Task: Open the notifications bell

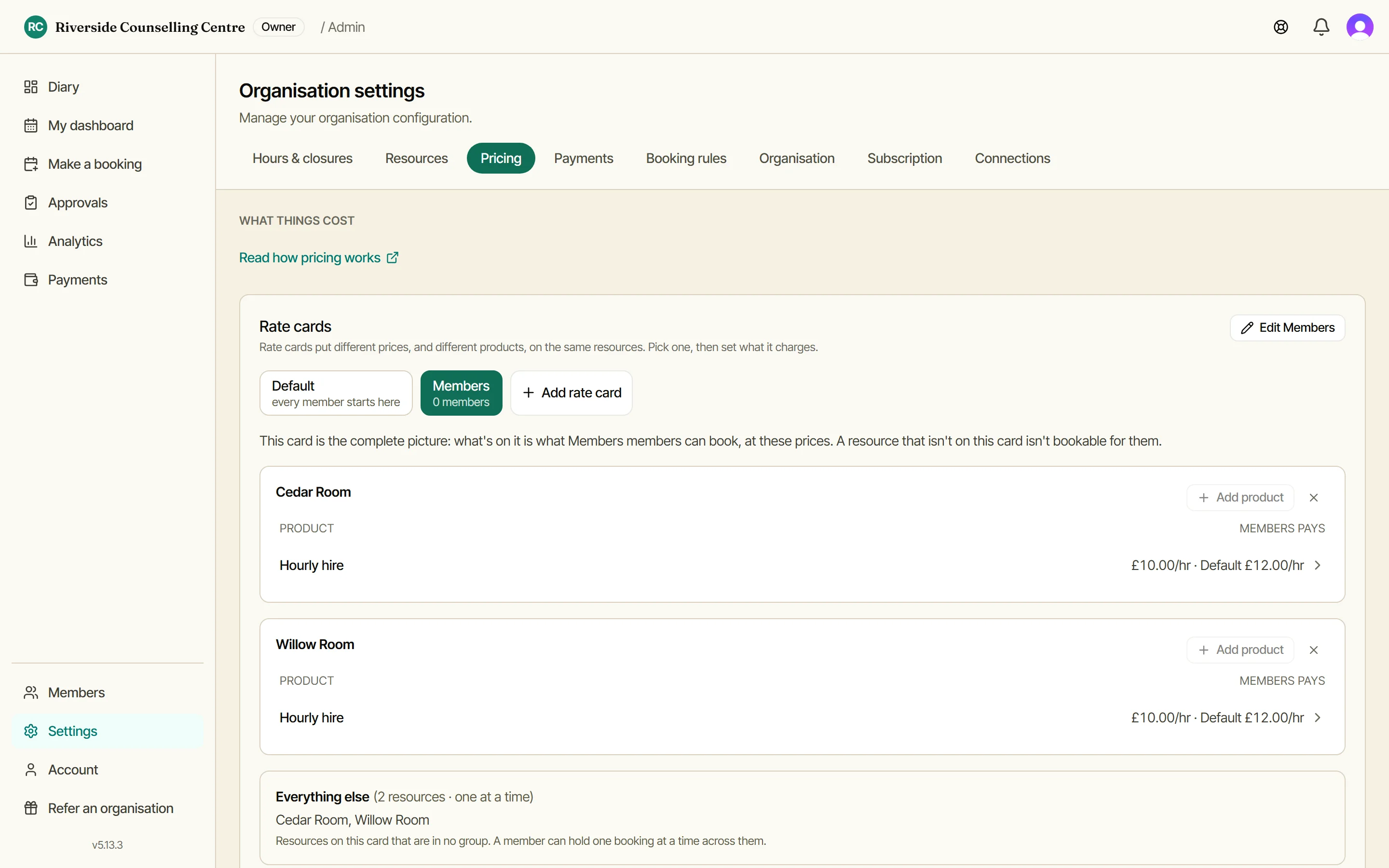Action: pyautogui.click(x=1321, y=27)
